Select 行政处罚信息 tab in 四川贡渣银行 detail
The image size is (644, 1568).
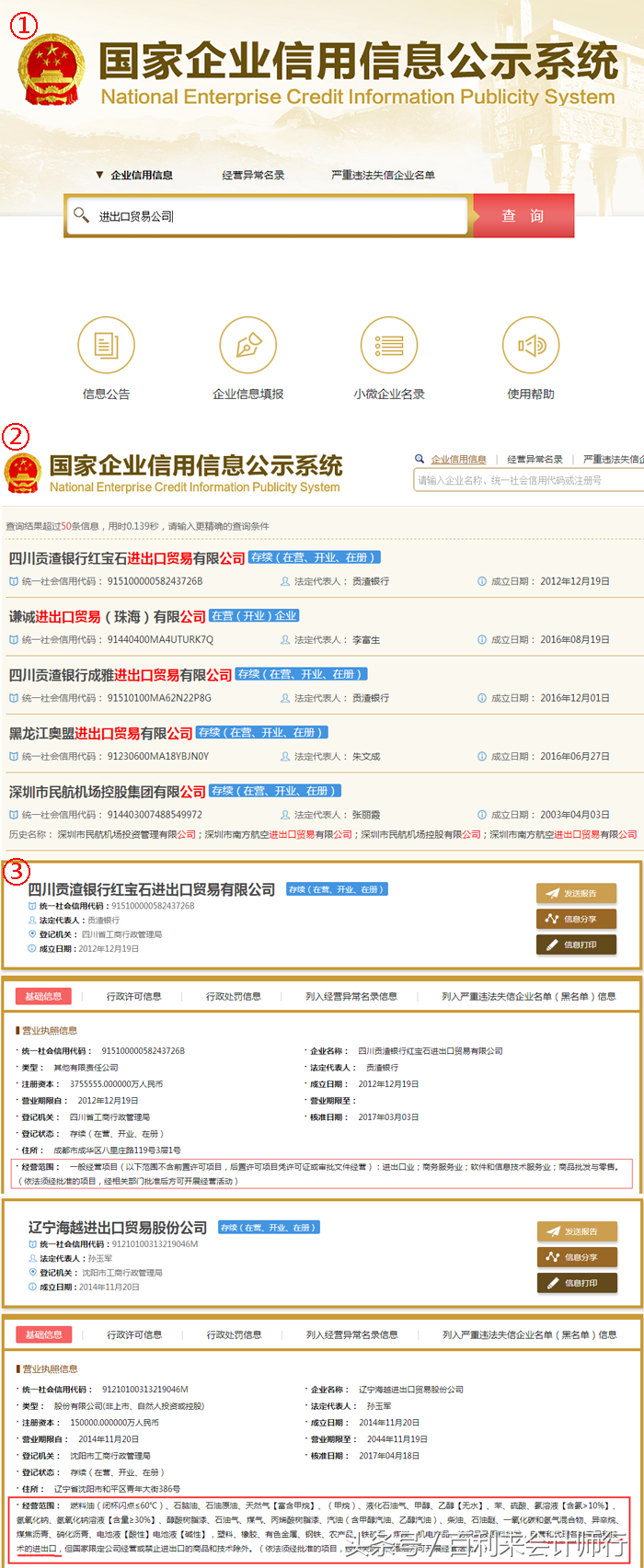(x=234, y=996)
